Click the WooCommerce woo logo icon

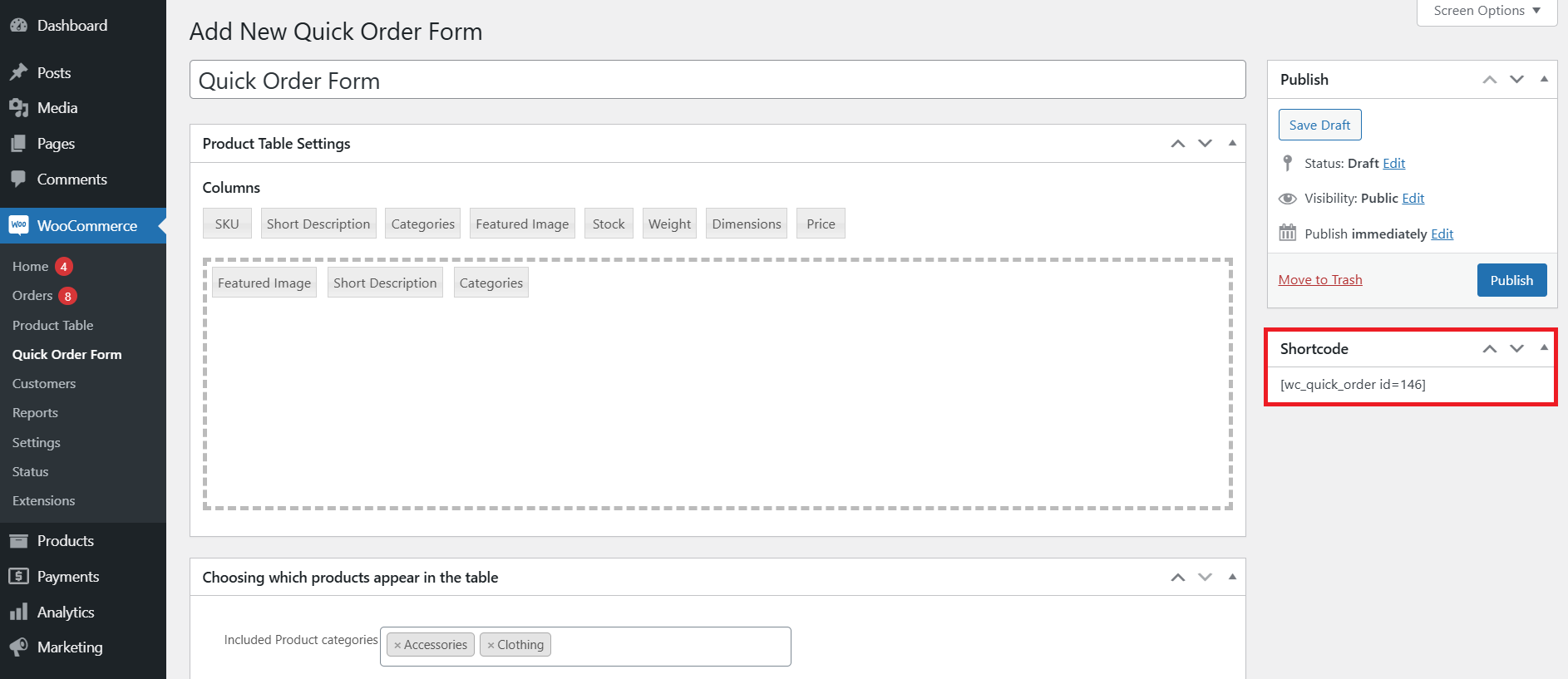tap(18, 225)
